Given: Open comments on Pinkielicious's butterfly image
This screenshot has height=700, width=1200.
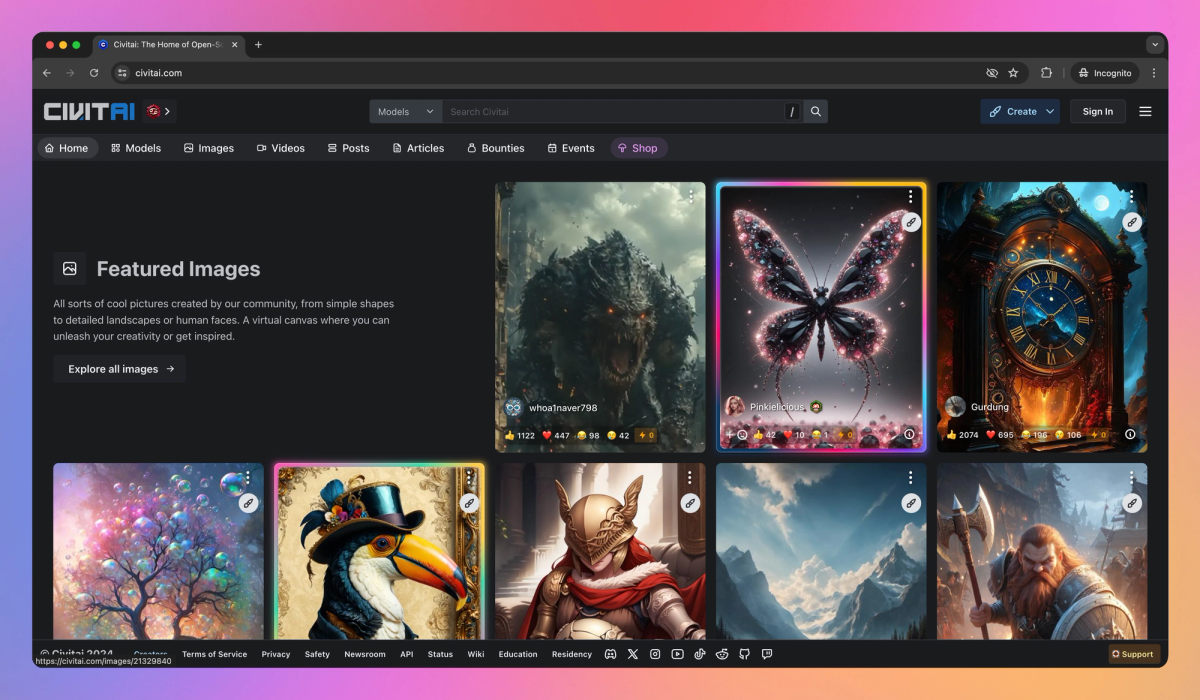Looking at the screenshot, I should 742,434.
